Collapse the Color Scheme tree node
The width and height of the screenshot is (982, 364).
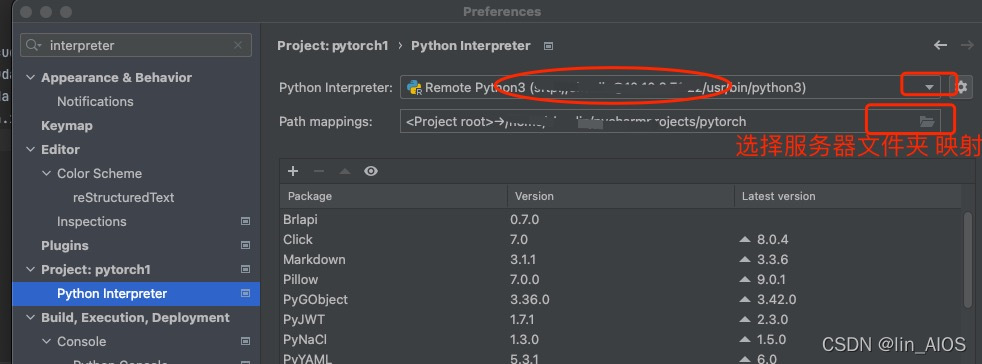[46, 174]
